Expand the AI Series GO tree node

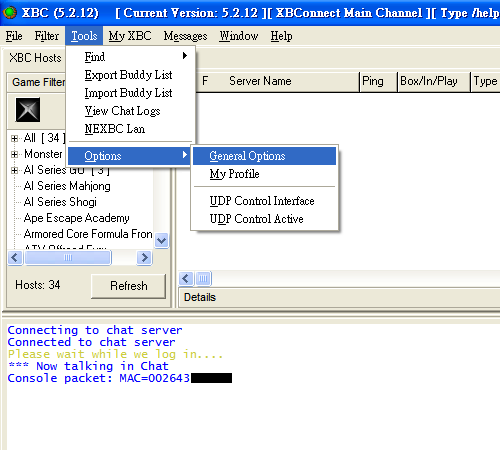pos(14,170)
